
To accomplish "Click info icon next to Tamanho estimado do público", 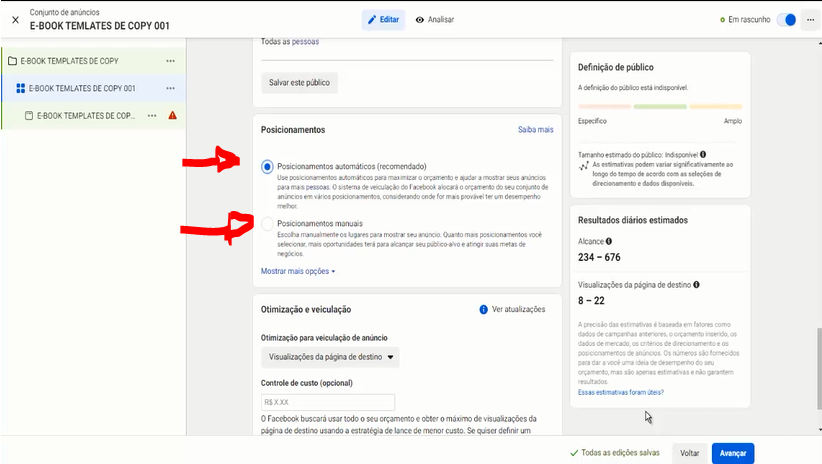I will tap(703, 155).
